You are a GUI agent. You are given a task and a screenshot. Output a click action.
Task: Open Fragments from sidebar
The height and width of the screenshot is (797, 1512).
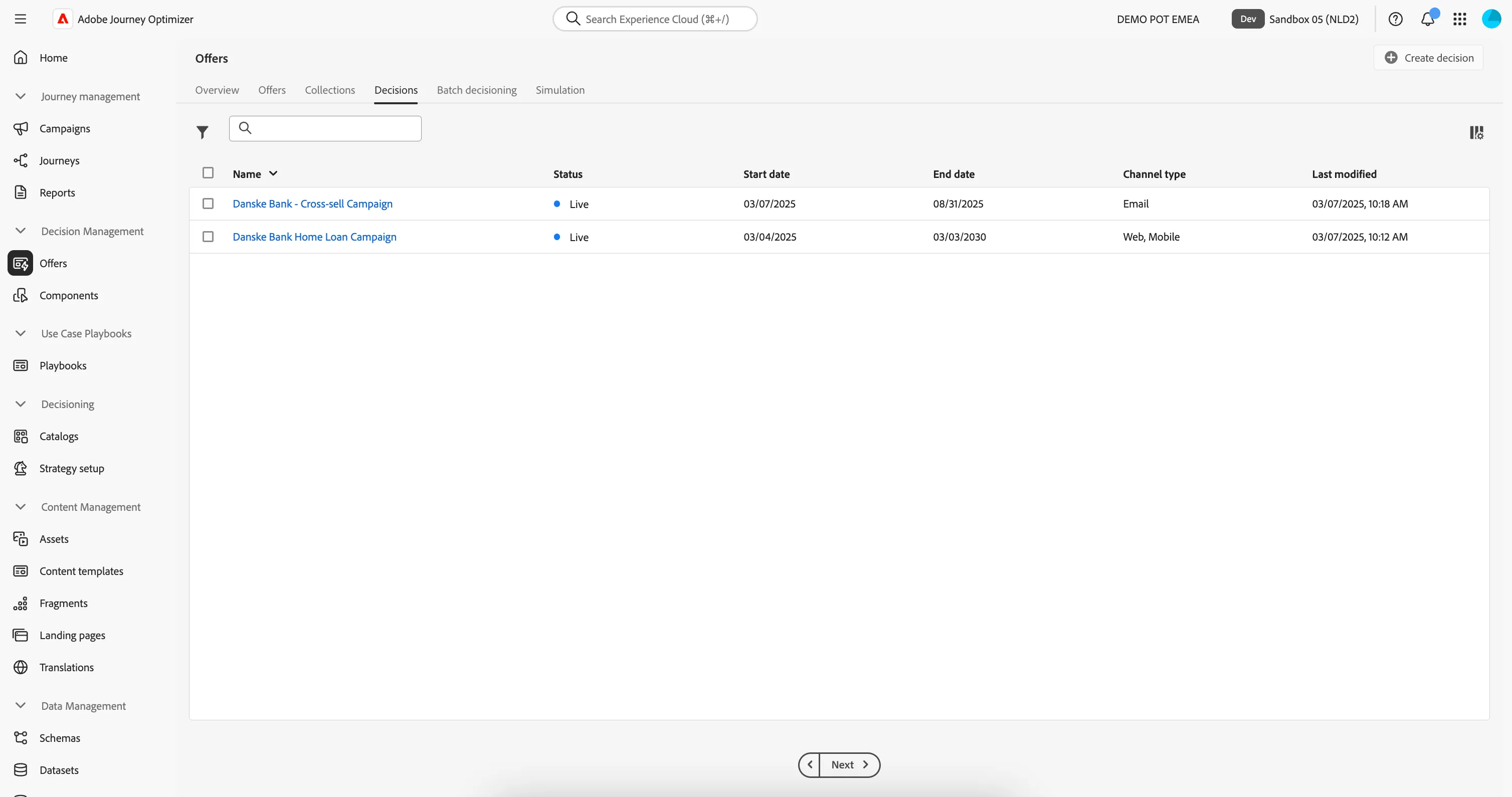(x=63, y=603)
